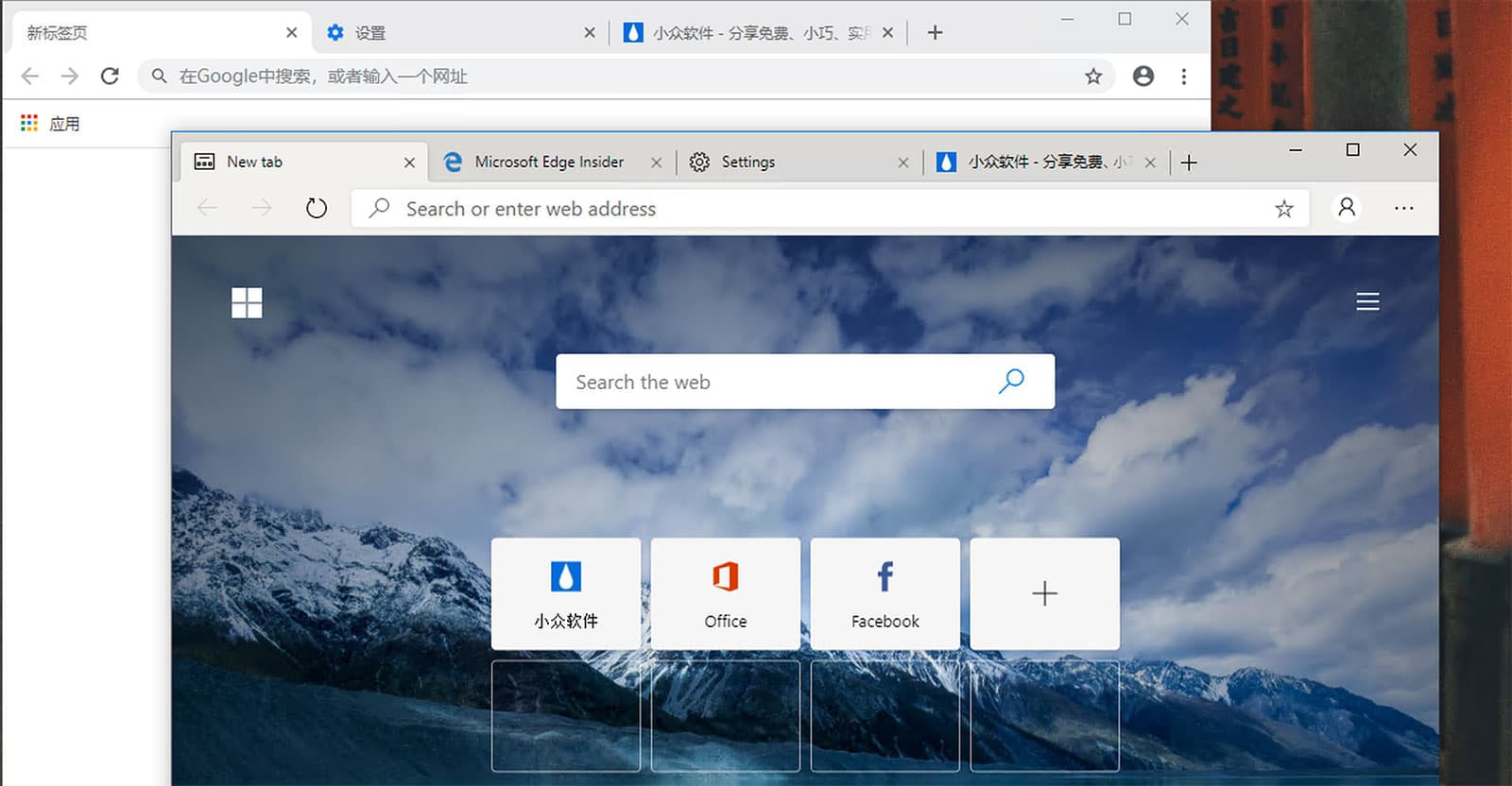Image resolution: width=1512 pixels, height=786 pixels.
Task: Add a top site with plus tile
Action: [x=1045, y=593]
